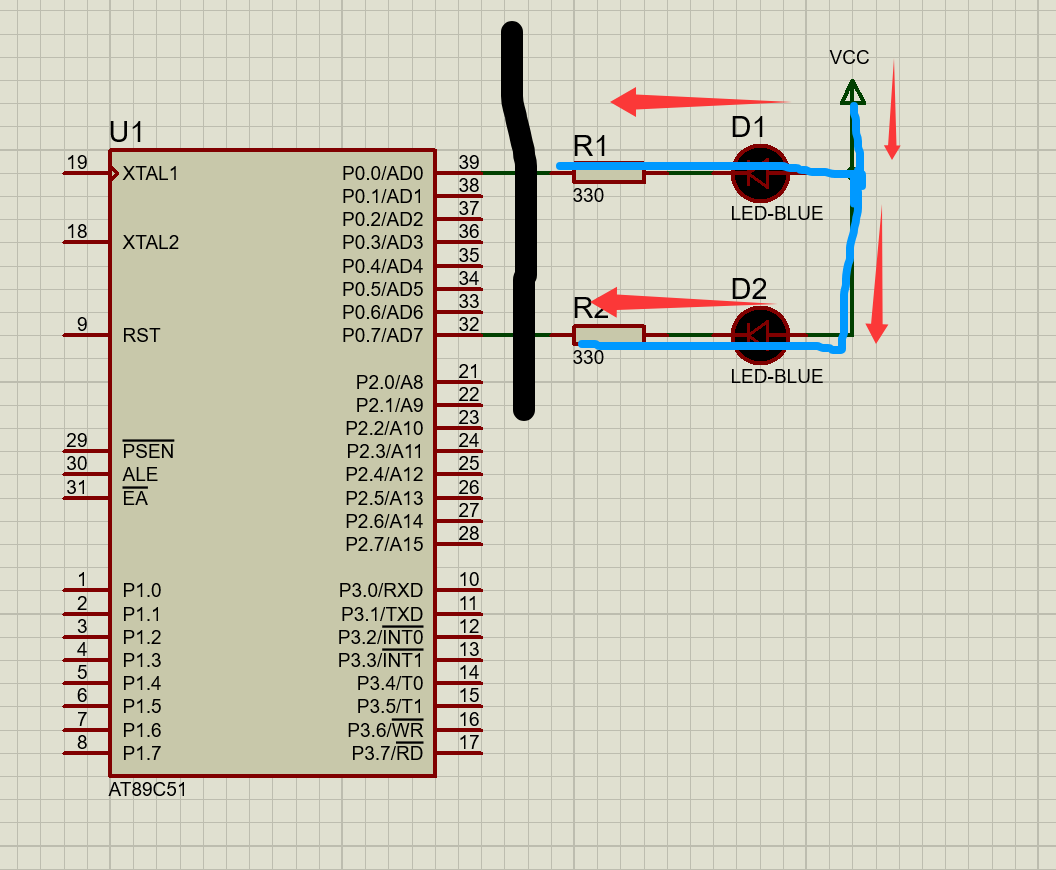The image size is (1056, 870).
Task: Click the AT89C51 part name text
Action: [x=148, y=789]
